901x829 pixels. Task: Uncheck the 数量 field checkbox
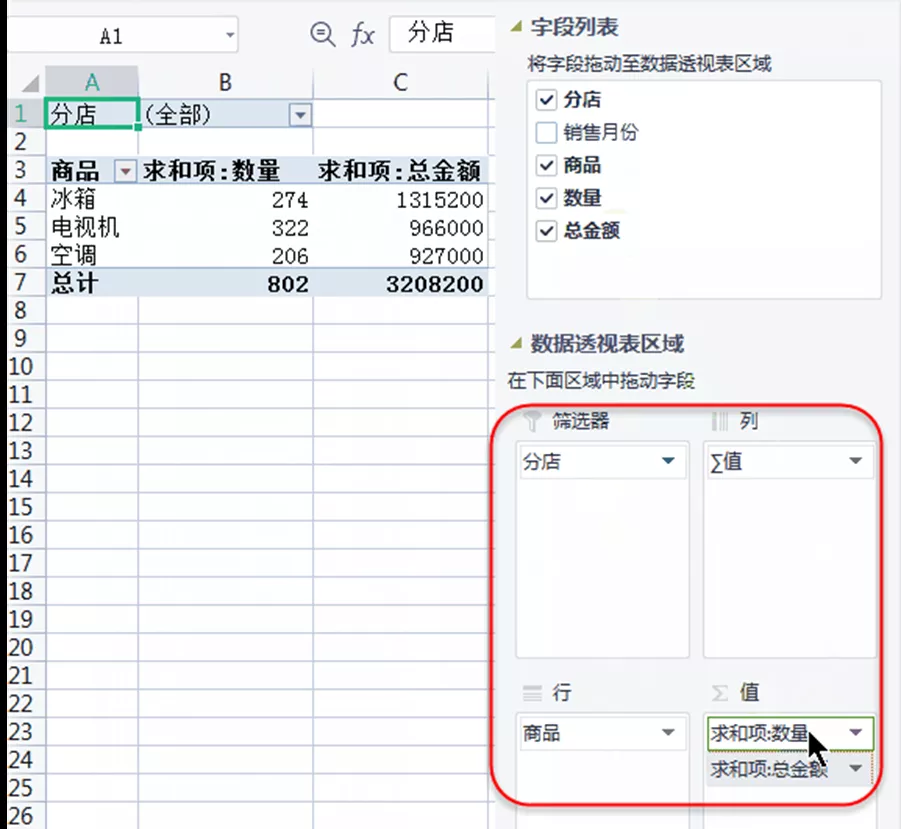click(546, 198)
